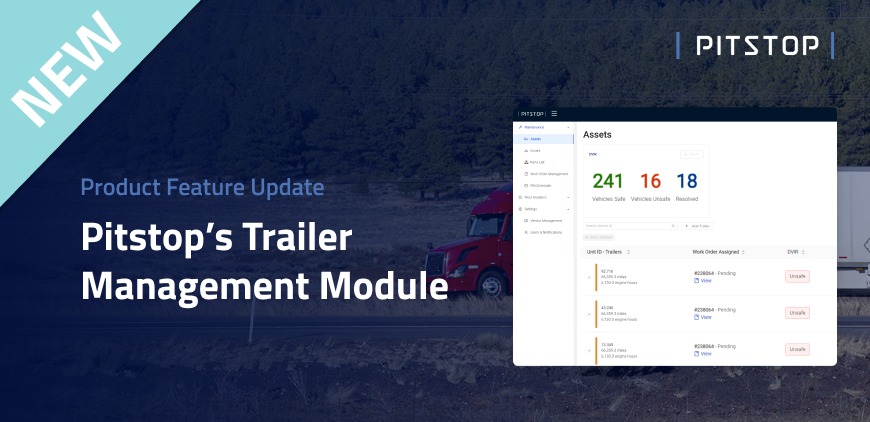The height and width of the screenshot is (422, 870).
Task: Click the 16 Vehicles Unsafe count
Action: point(650,181)
